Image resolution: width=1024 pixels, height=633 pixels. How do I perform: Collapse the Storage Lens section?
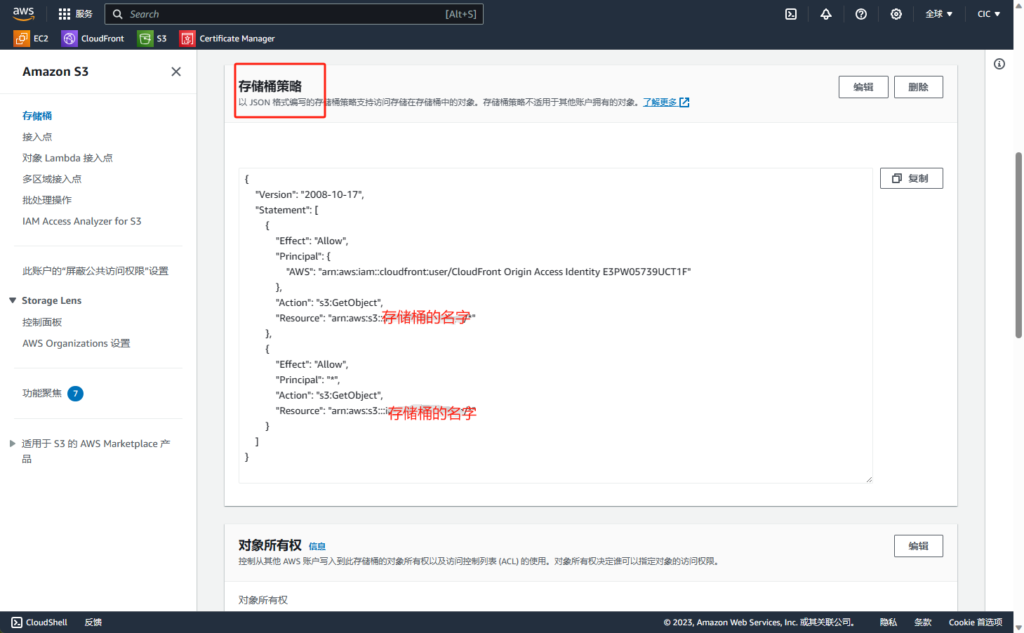click(12, 300)
